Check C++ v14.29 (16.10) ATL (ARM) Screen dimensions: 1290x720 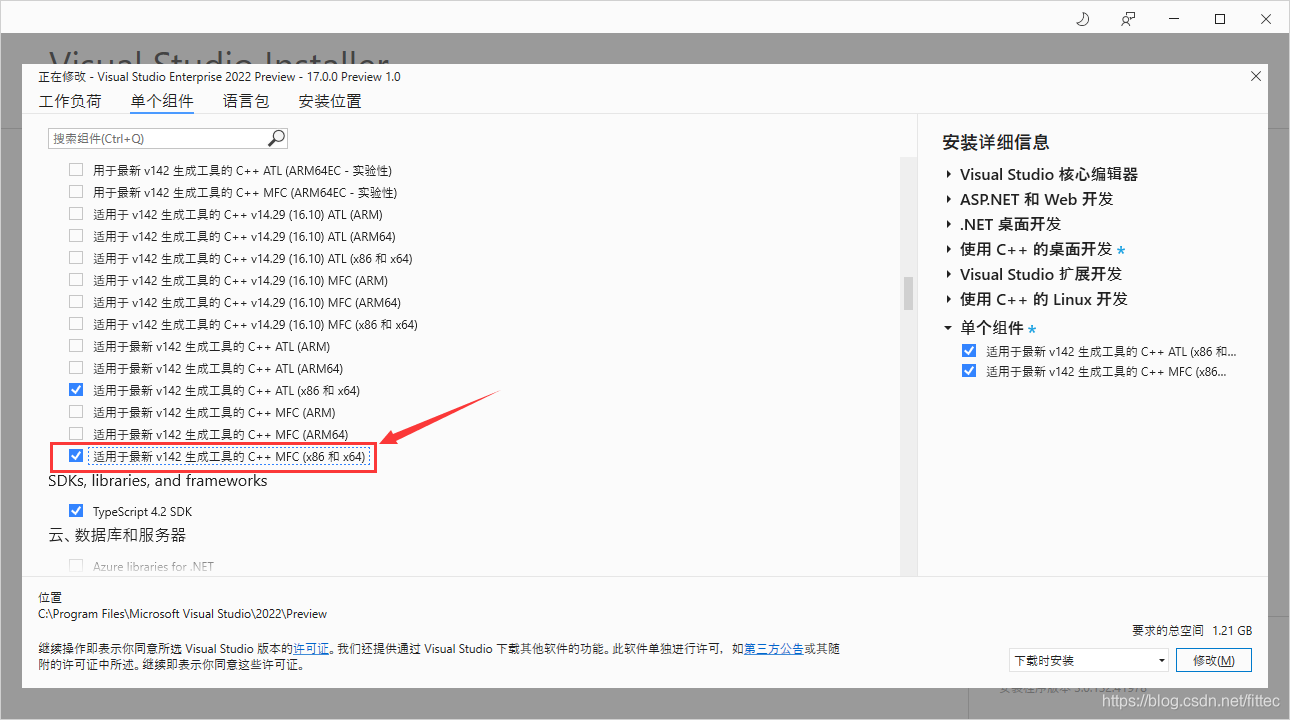(76, 214)
